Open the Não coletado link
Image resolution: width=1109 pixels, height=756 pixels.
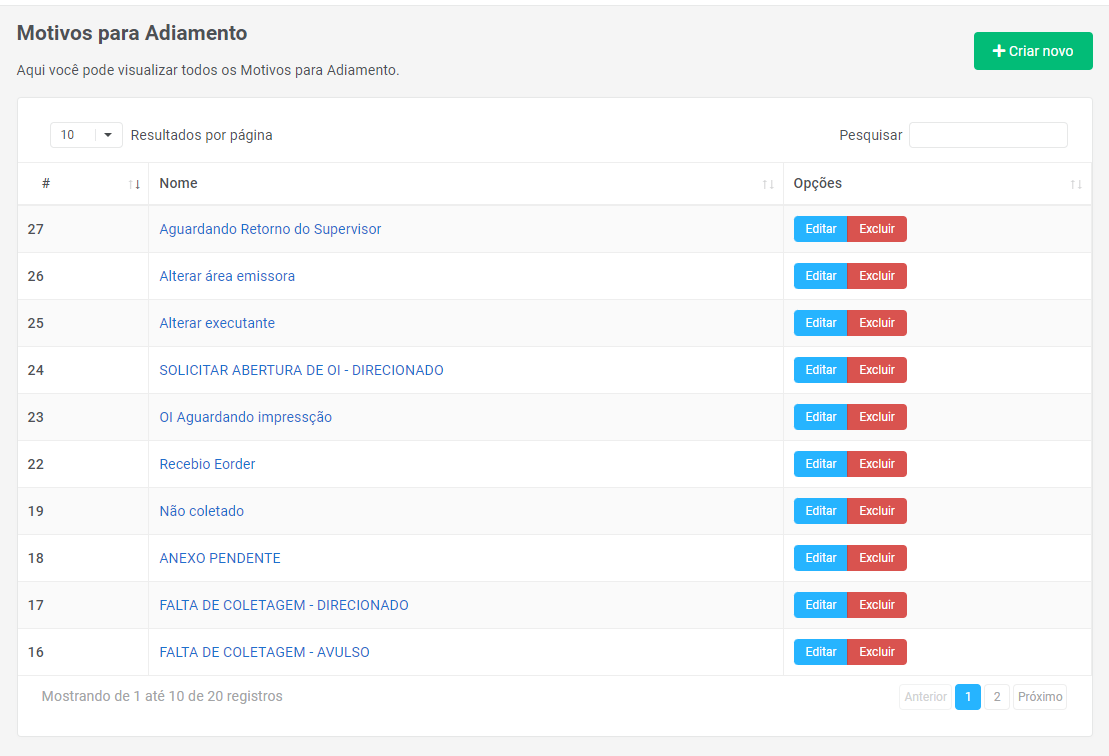click(201, 511)
